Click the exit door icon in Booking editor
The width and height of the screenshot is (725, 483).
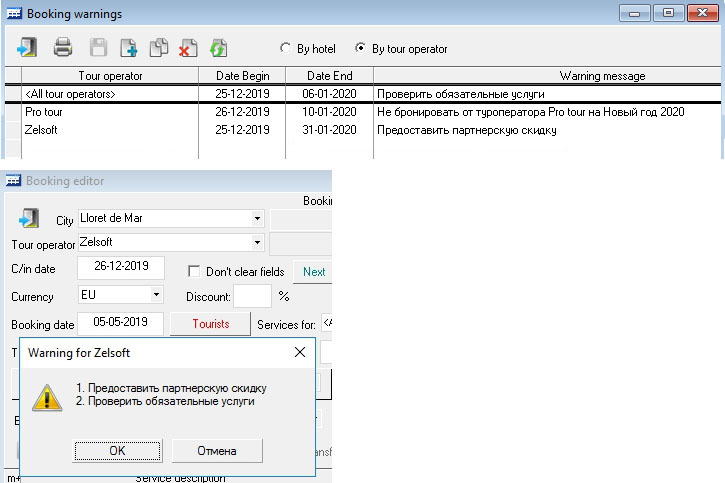pos(29,218)
